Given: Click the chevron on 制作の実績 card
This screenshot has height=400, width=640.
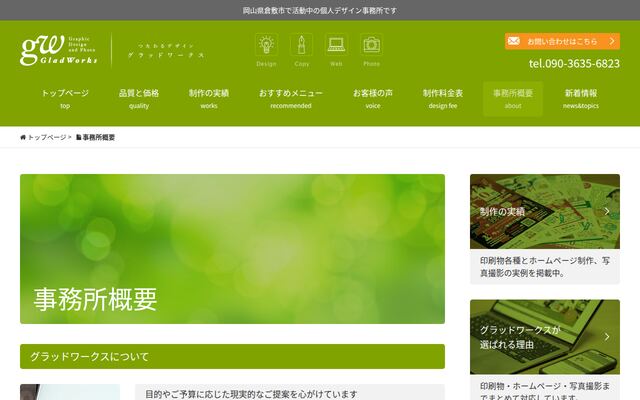Looking at the screenshot, I should click(x=607, y=211).
